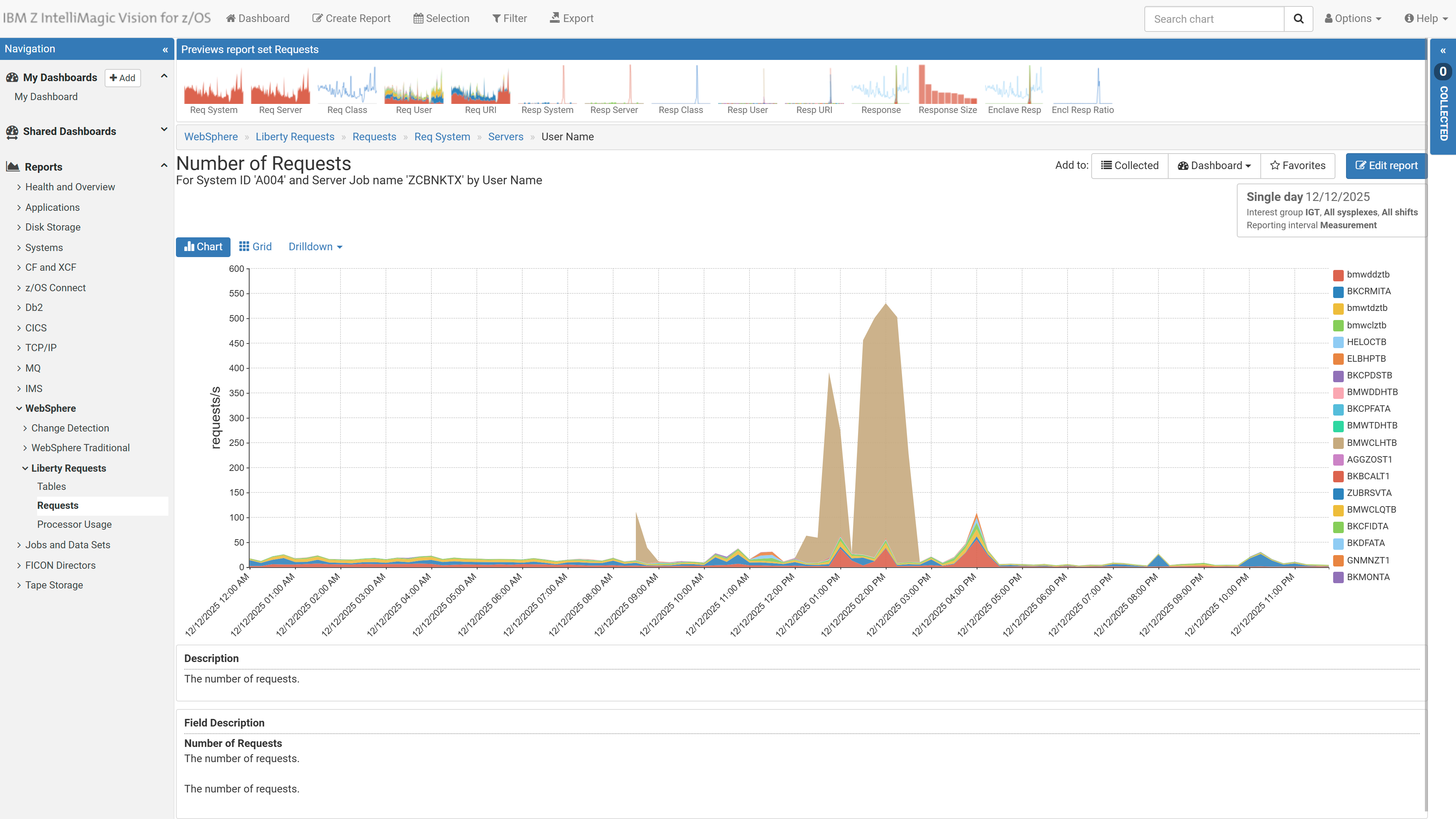Viewport: 1456px width, 819px height.
Task: Click the search magnifier button
Action: [x=1298, y=19]
